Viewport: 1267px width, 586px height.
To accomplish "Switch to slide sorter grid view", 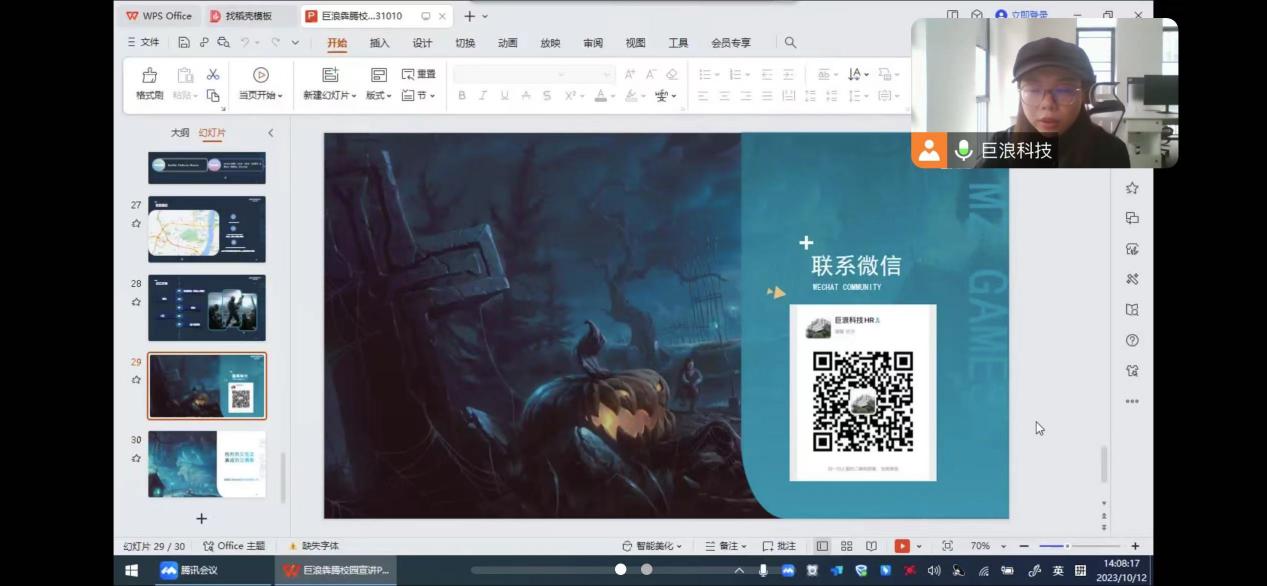I will pos(846,546).
